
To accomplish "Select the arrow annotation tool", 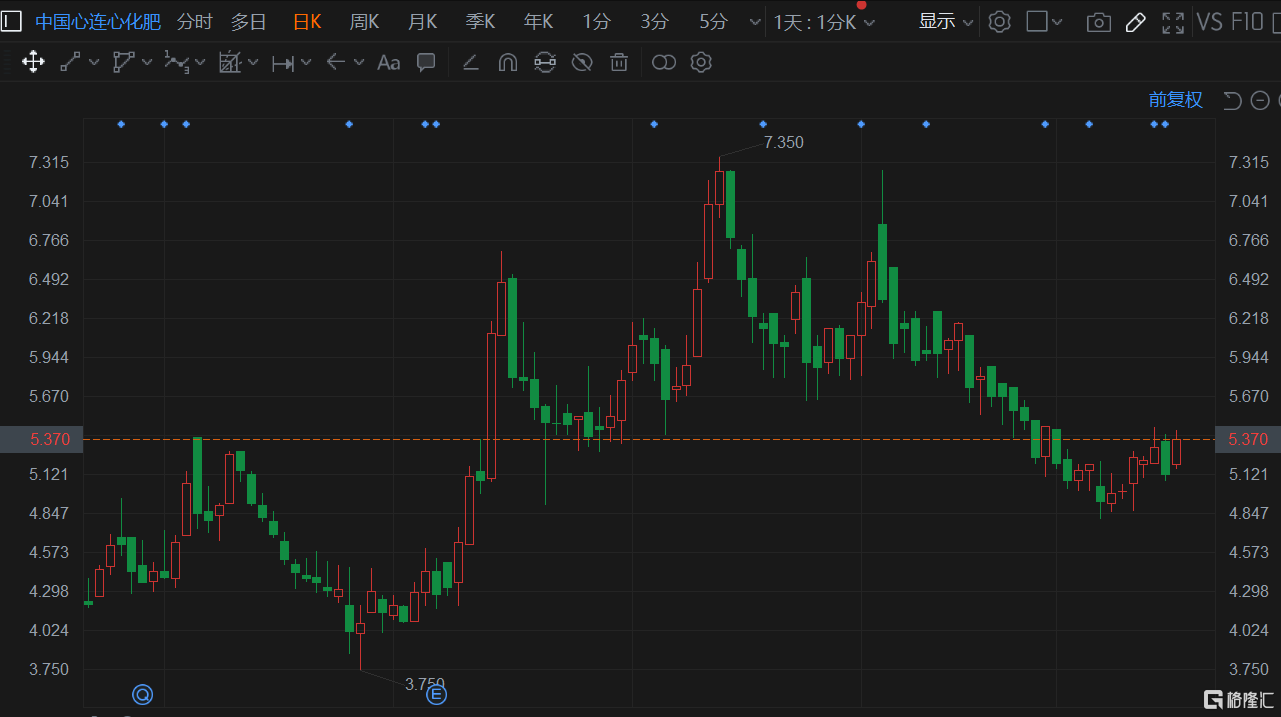I will pos(336,63).
